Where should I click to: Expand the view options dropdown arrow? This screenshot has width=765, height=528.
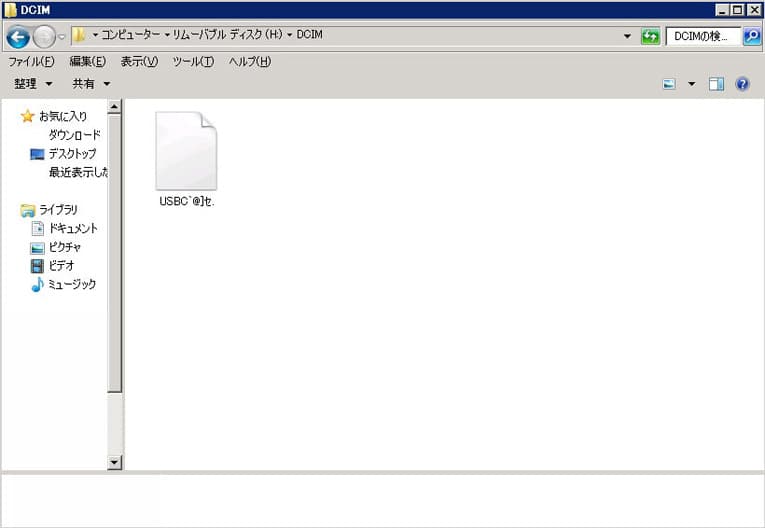click(x=691, y=84)
